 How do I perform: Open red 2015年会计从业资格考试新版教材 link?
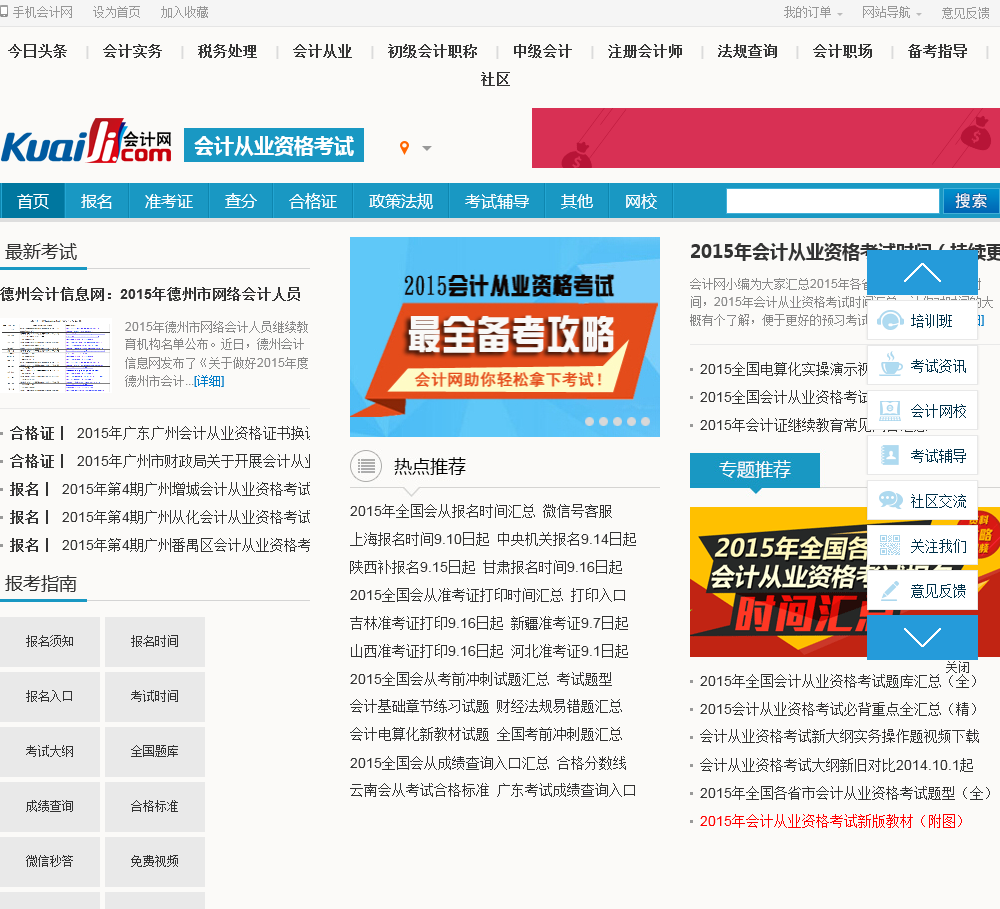[x=832, y=821]
